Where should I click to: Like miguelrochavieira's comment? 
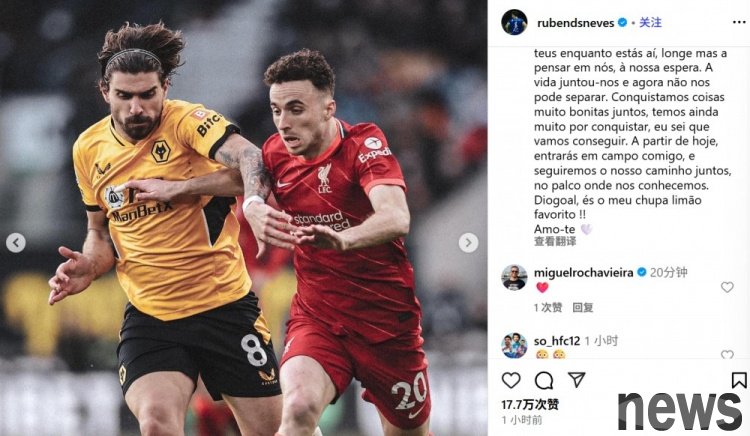pos(727,287)
